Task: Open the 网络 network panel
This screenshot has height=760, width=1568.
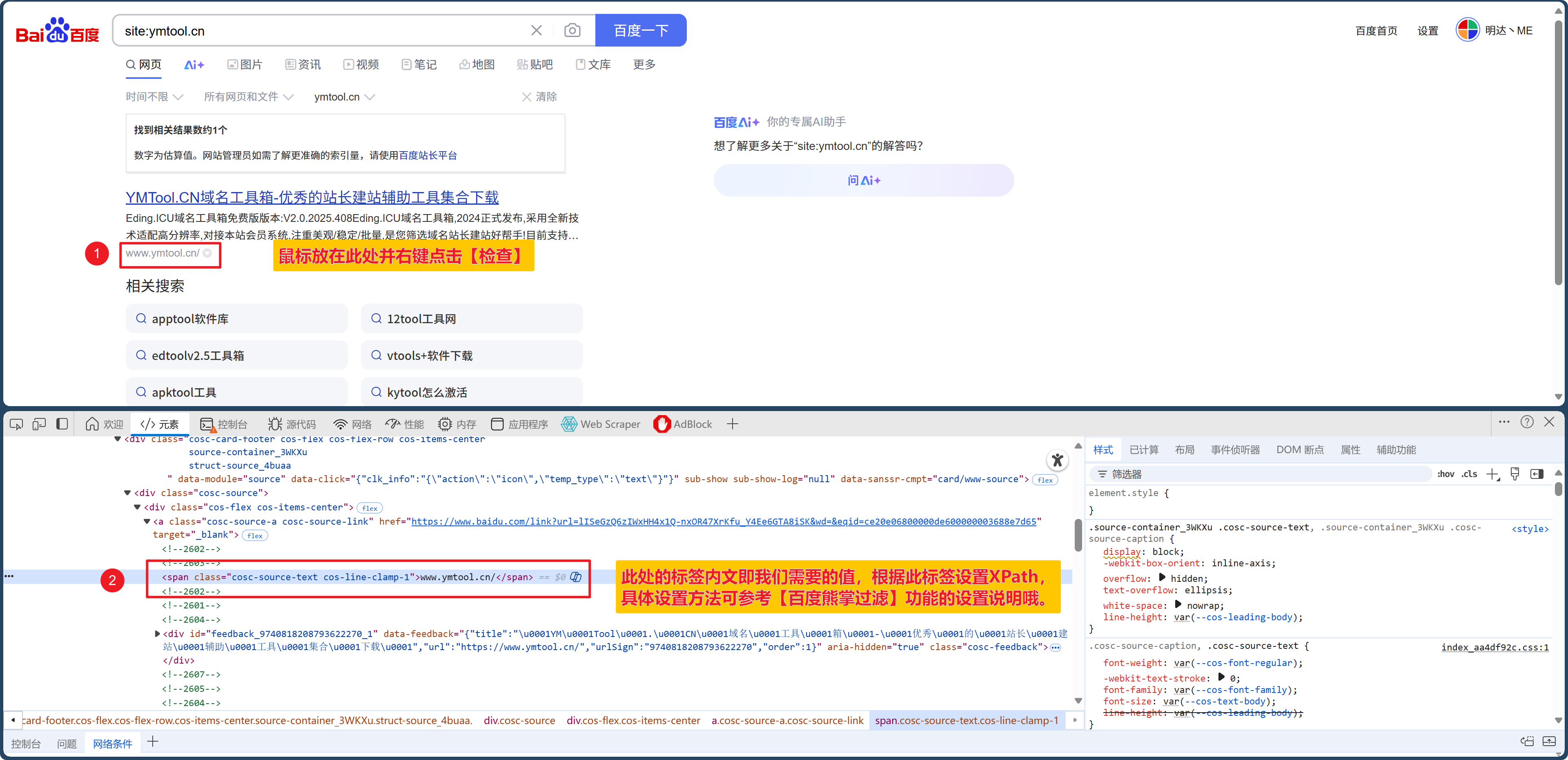Action: 352,424
